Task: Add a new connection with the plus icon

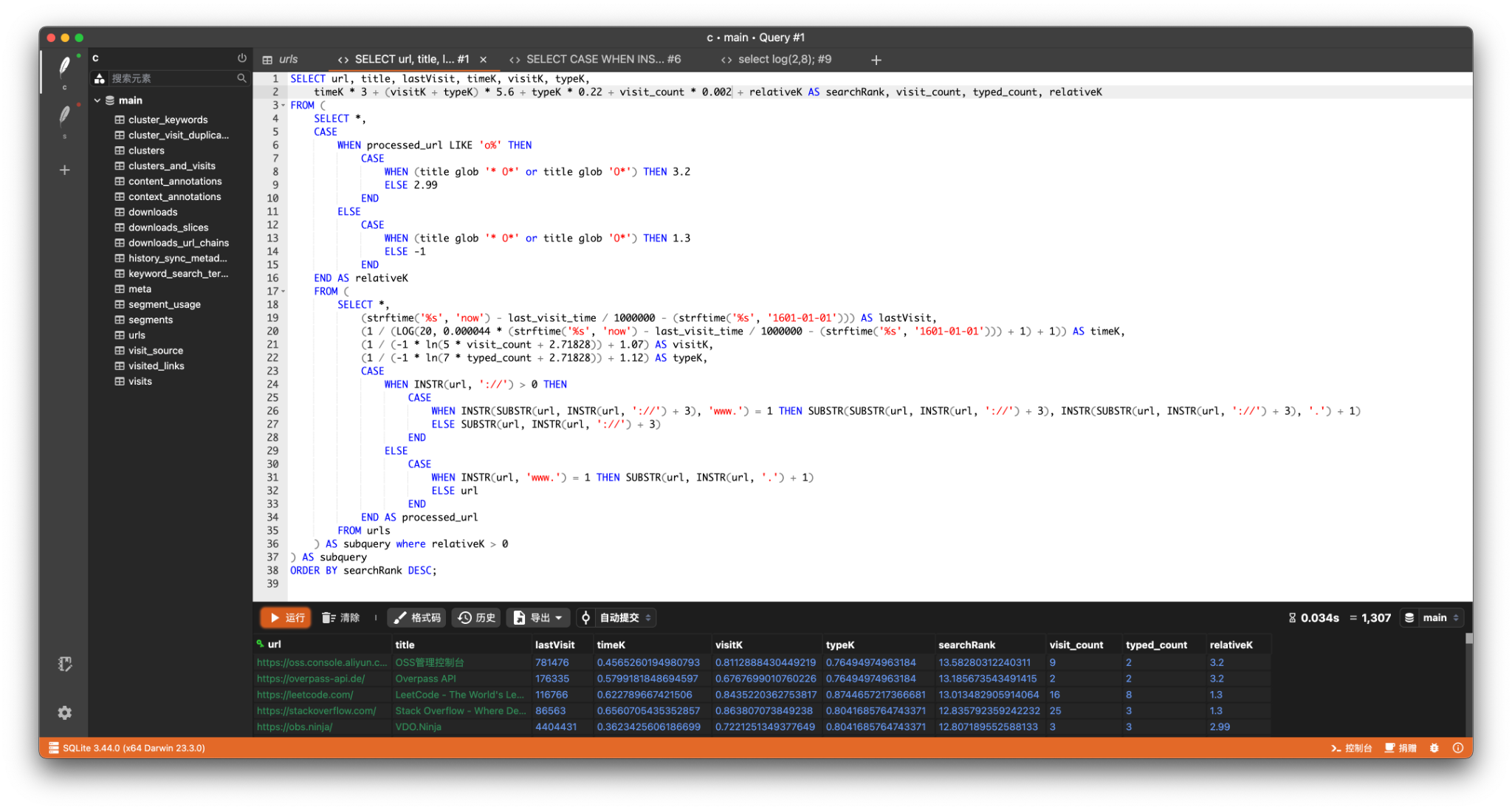Action: [x=64, y=170]
